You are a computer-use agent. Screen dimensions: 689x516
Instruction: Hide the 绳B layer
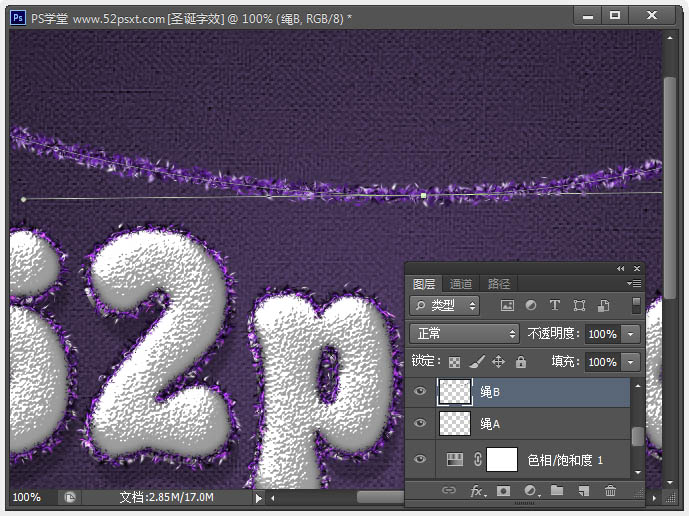pos(420,393)
